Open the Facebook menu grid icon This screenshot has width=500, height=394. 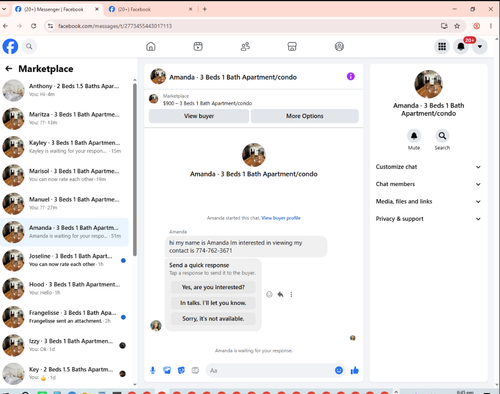(x=442, y=46)
